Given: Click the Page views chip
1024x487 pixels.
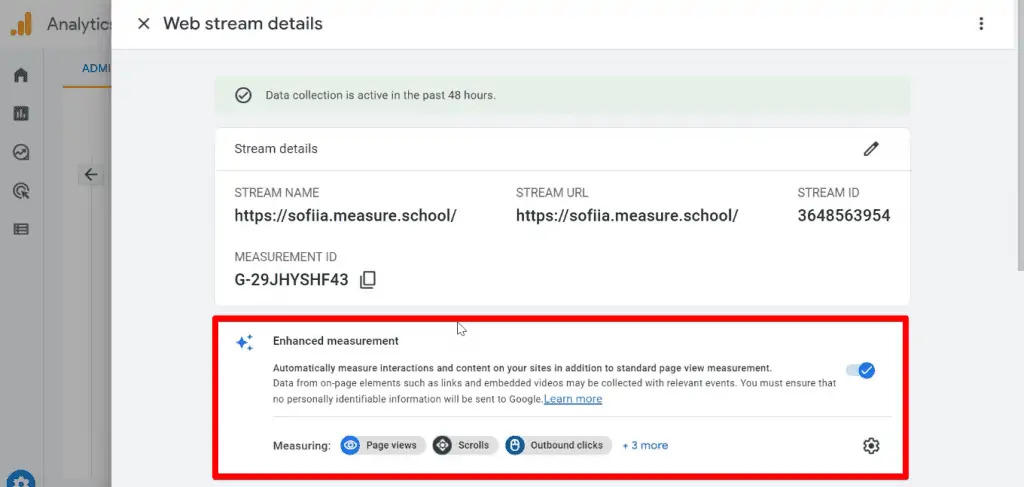Looking at the screenshot, I should tap(383, 445).
